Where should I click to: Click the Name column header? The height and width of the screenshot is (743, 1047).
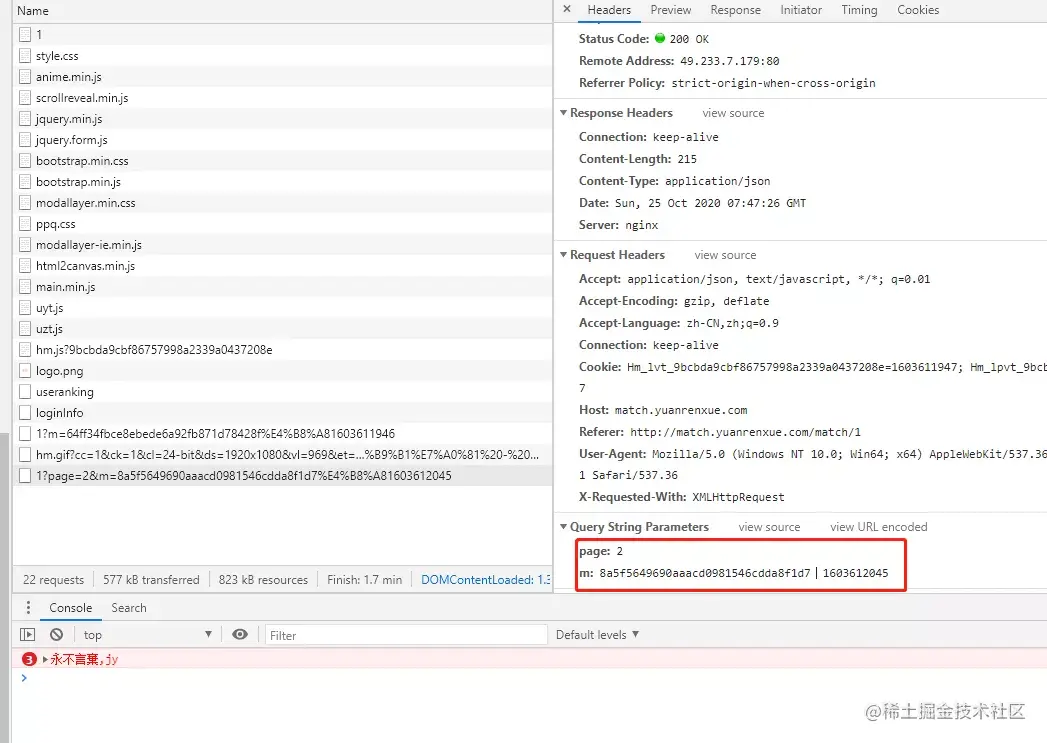pos(282,11)
